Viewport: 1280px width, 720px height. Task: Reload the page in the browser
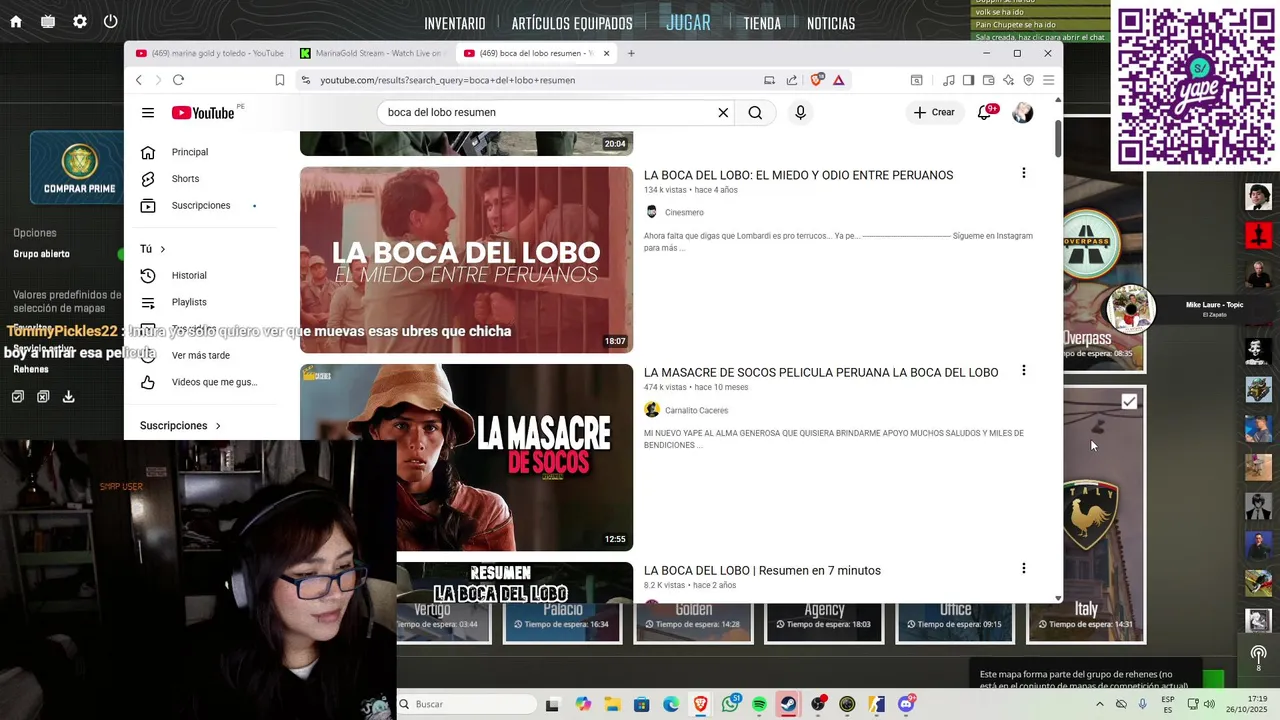coord(178,80)
